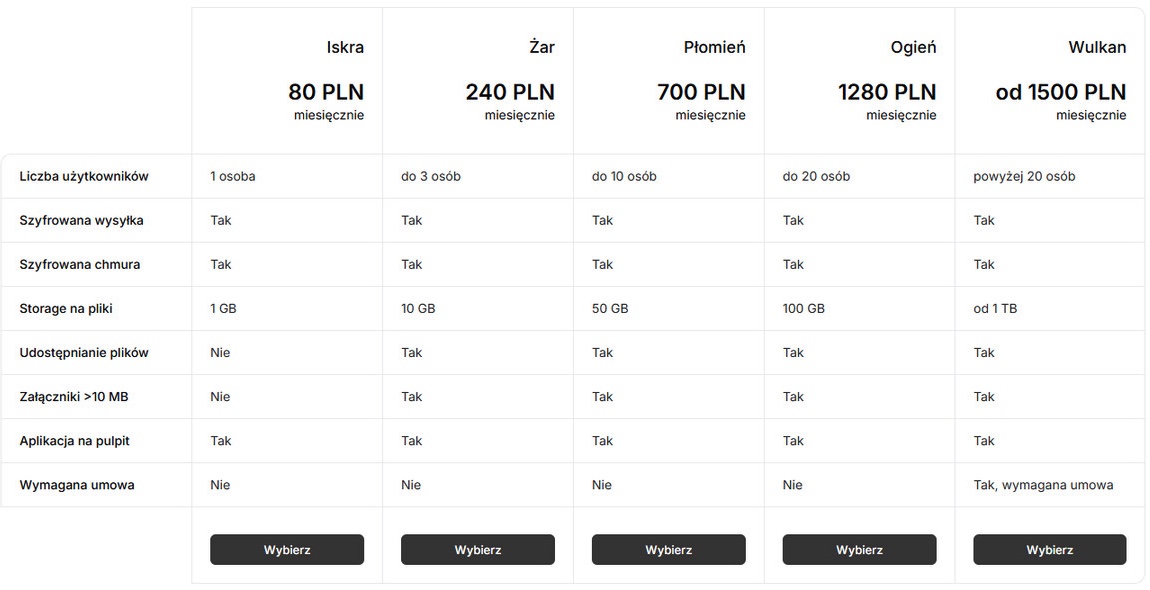Click the Ogień plan heading

click(913, 47)
